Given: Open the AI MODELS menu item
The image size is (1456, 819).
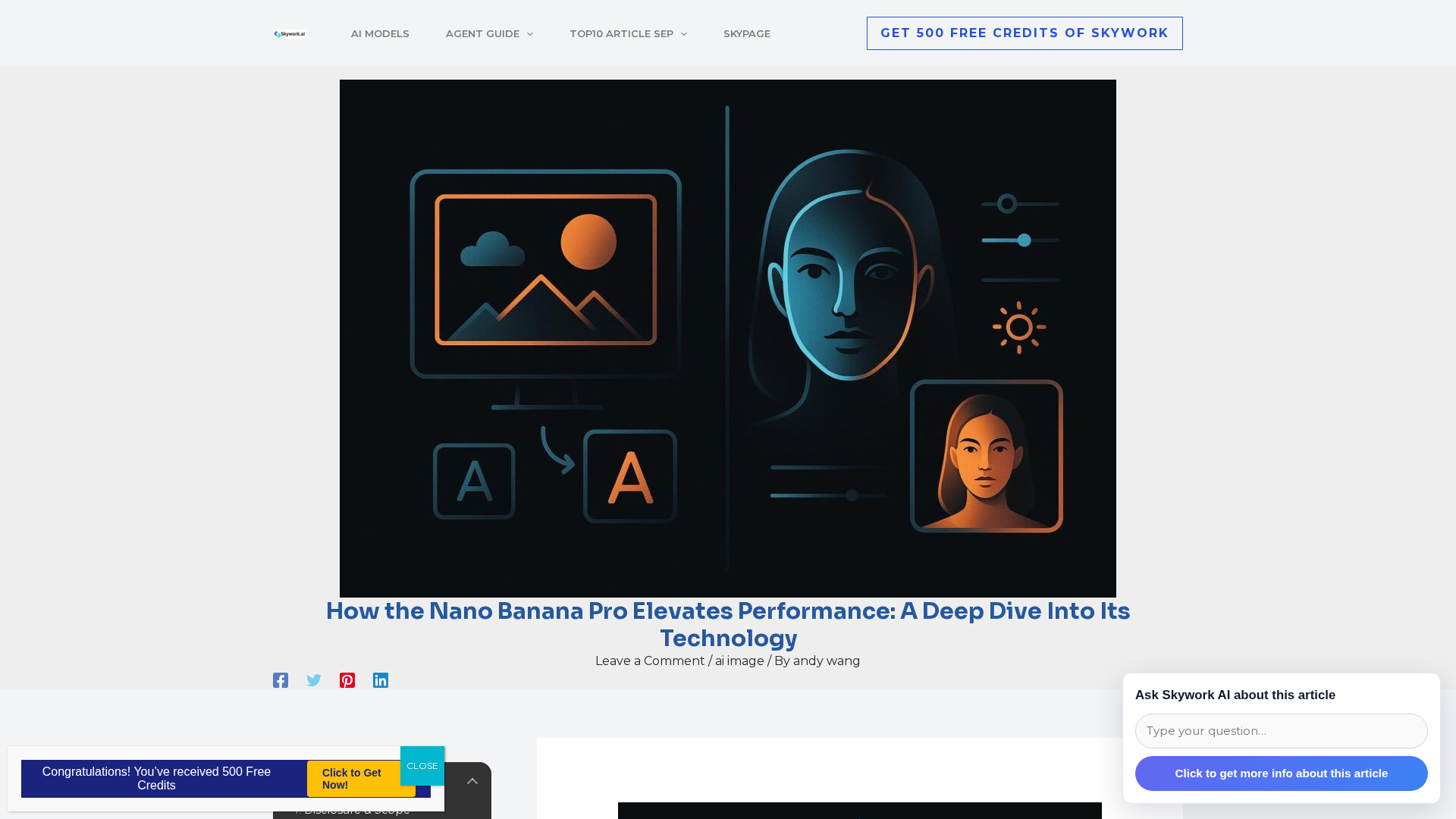Looking at the screenshot, I should (380, 33).
